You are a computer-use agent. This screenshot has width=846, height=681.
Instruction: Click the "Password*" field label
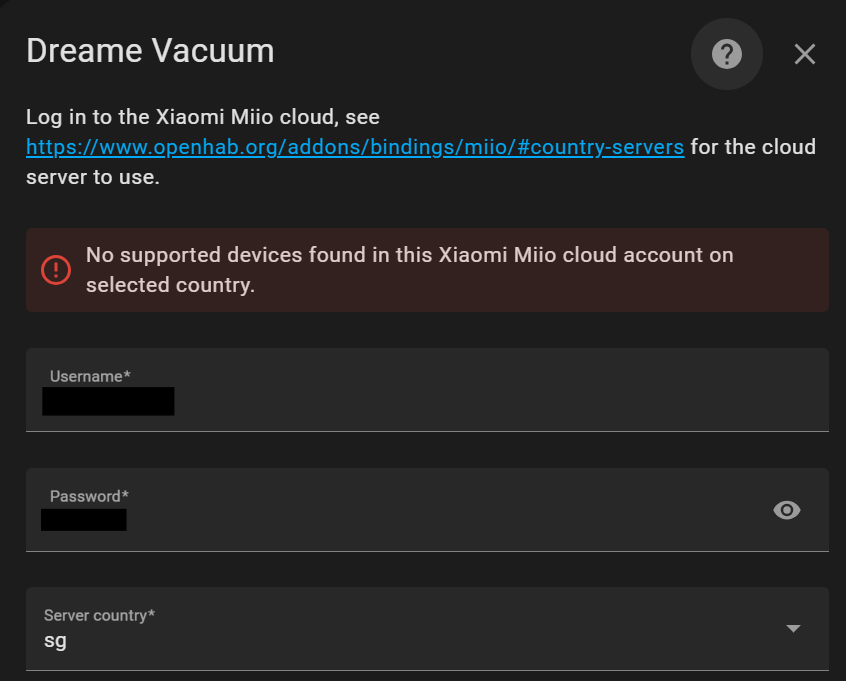tap(89, 496)
